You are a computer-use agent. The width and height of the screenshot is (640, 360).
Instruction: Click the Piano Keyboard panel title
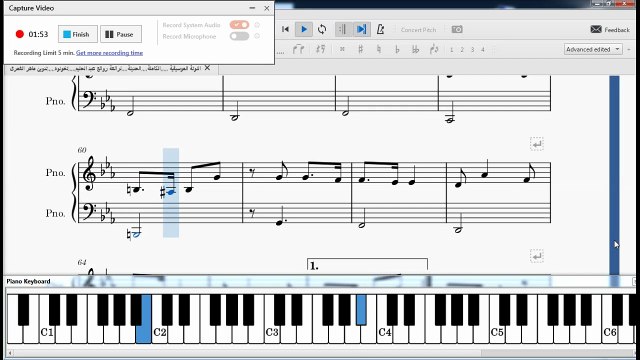(x=29, y=281)
